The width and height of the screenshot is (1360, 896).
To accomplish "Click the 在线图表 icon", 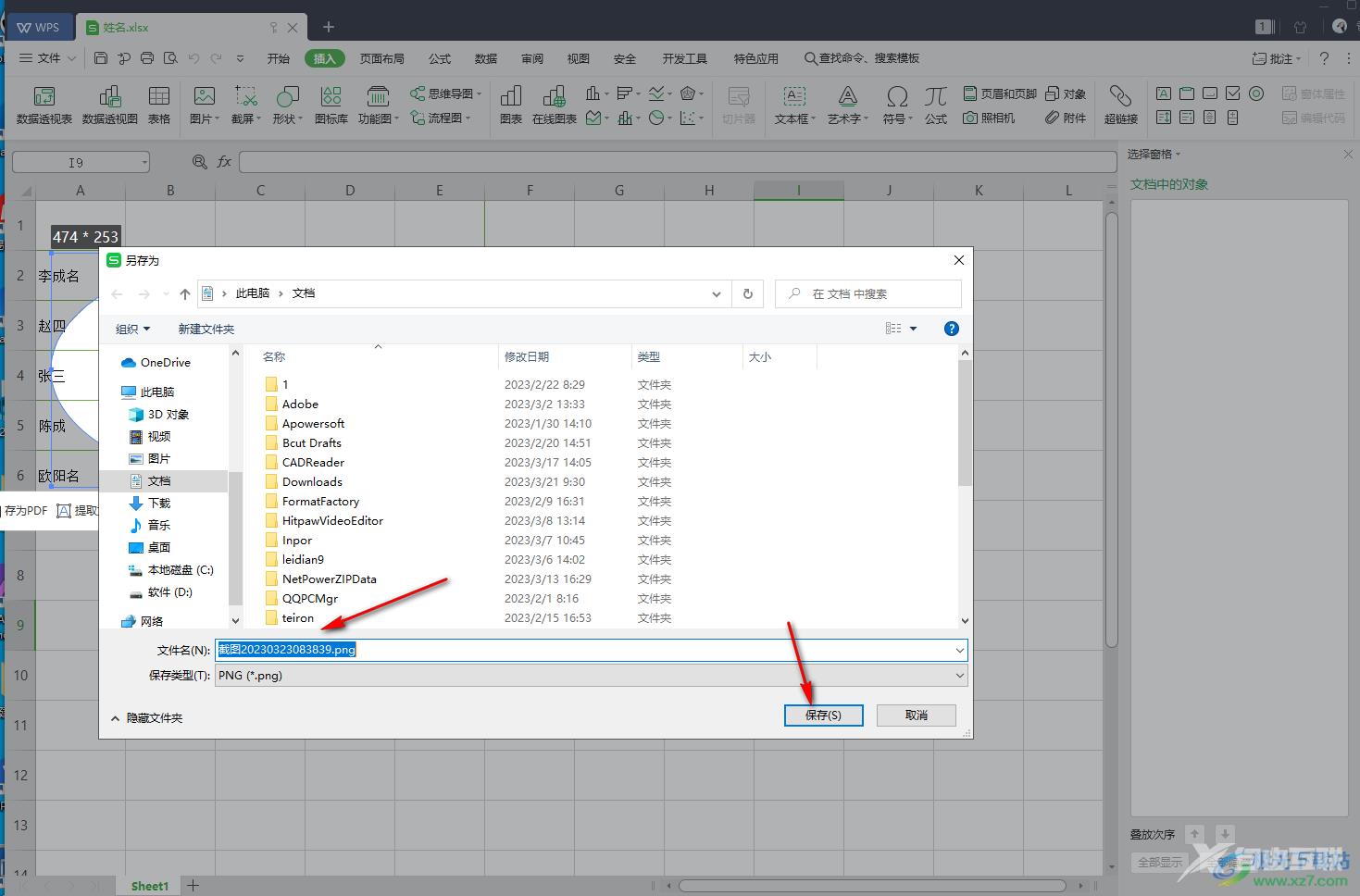I will tap(554, 106).
